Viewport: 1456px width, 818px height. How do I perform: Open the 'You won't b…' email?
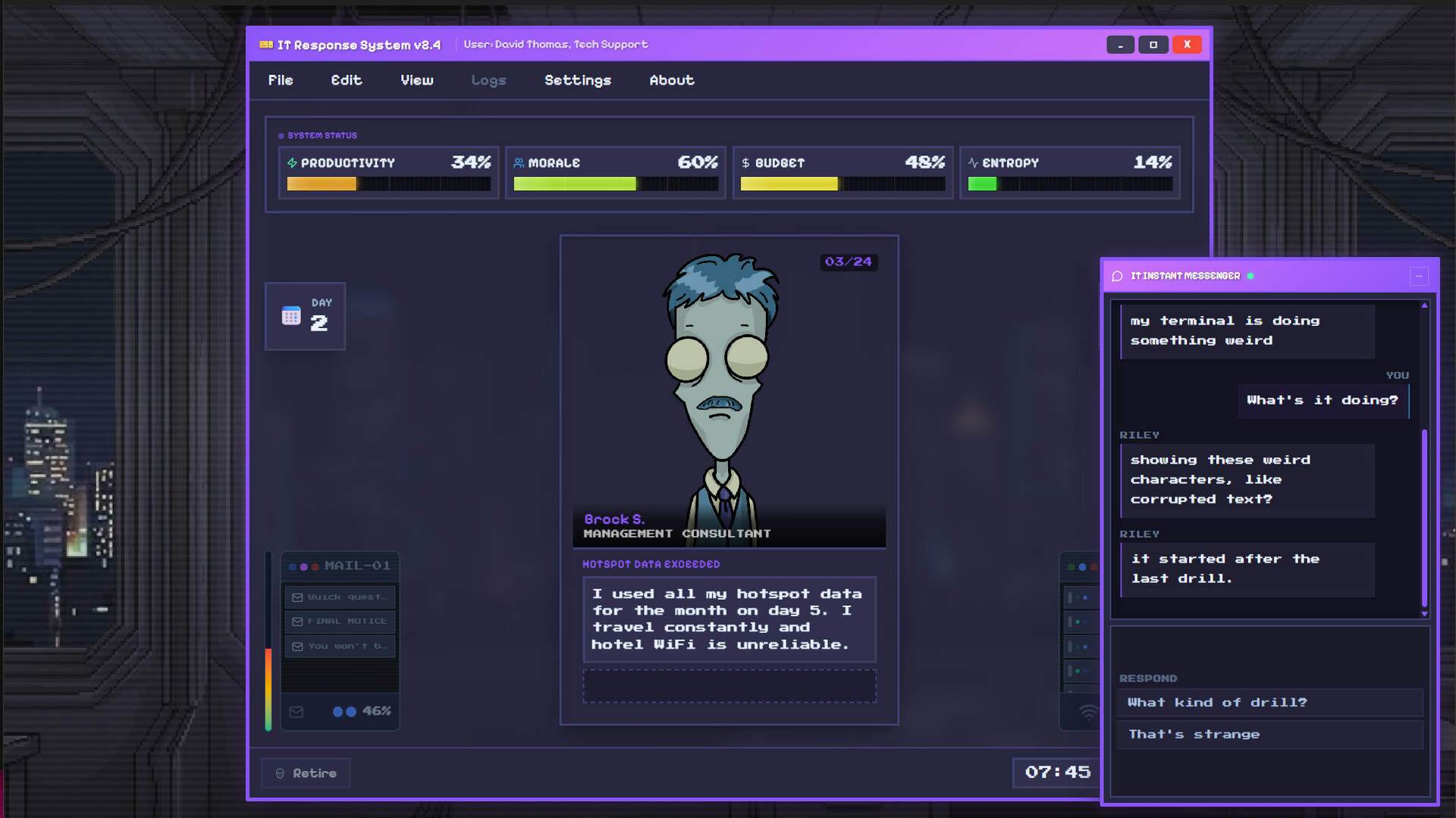(x=340, y=646)
